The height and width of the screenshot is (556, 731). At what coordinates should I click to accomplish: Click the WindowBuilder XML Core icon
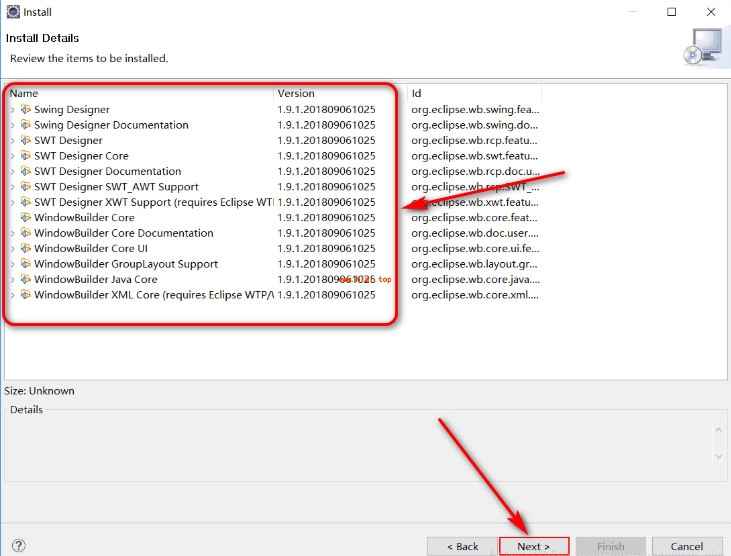click(x=26, y=295)
